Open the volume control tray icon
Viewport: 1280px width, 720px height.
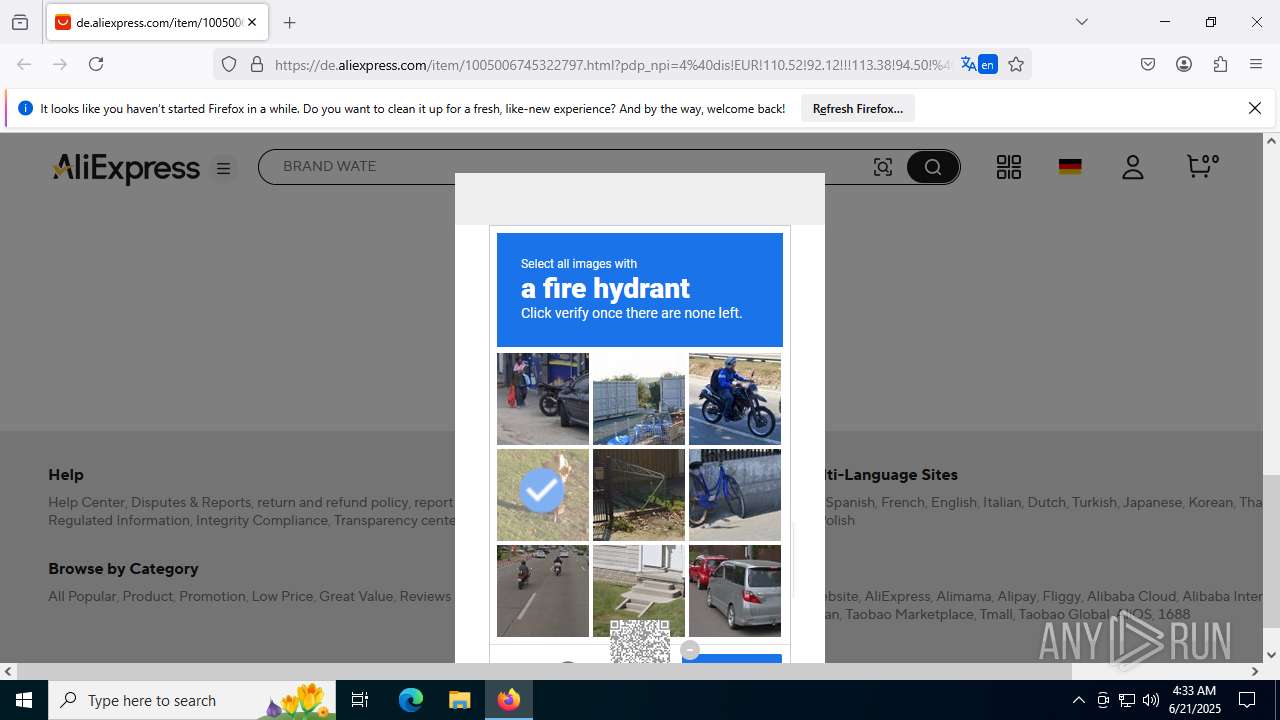coord(1151,700)
